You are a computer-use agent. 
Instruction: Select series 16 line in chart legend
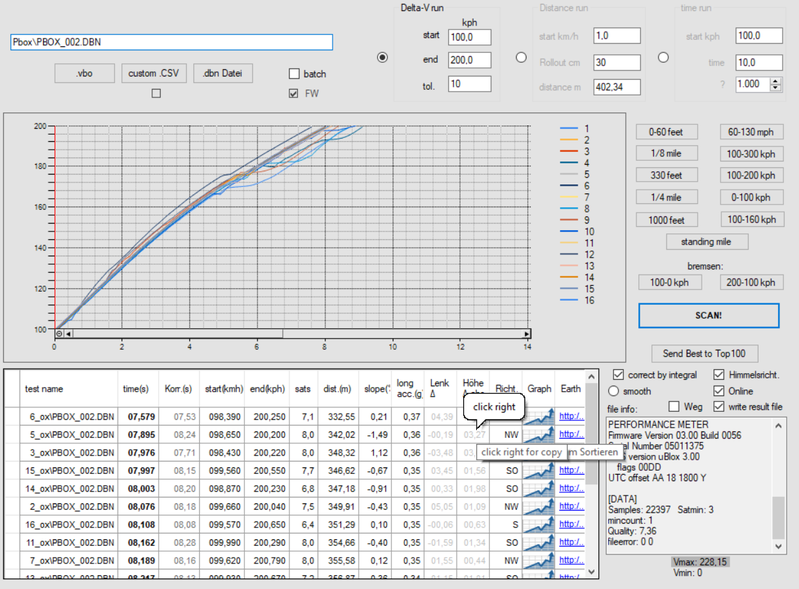[x=569, y=299]
